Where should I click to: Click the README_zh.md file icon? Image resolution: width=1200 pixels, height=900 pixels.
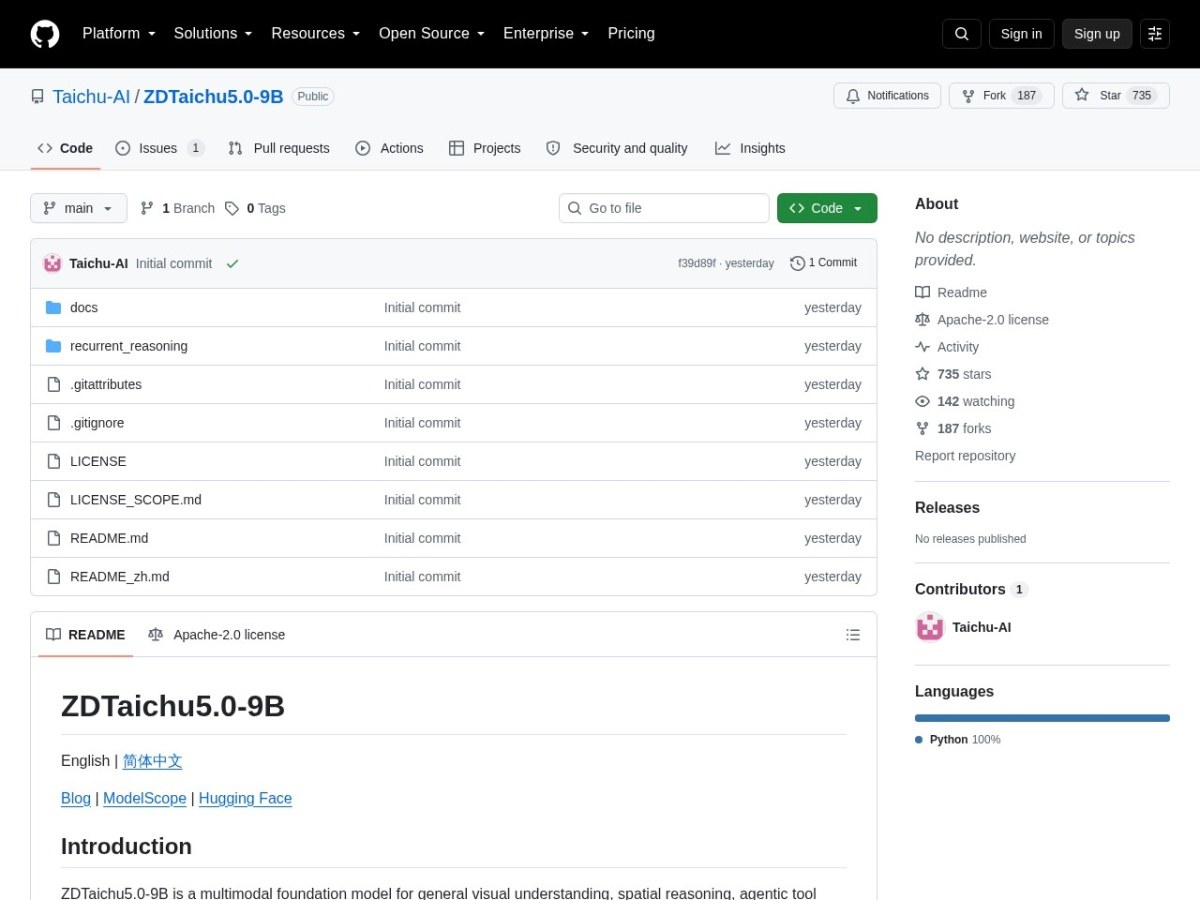click(54, 577)
